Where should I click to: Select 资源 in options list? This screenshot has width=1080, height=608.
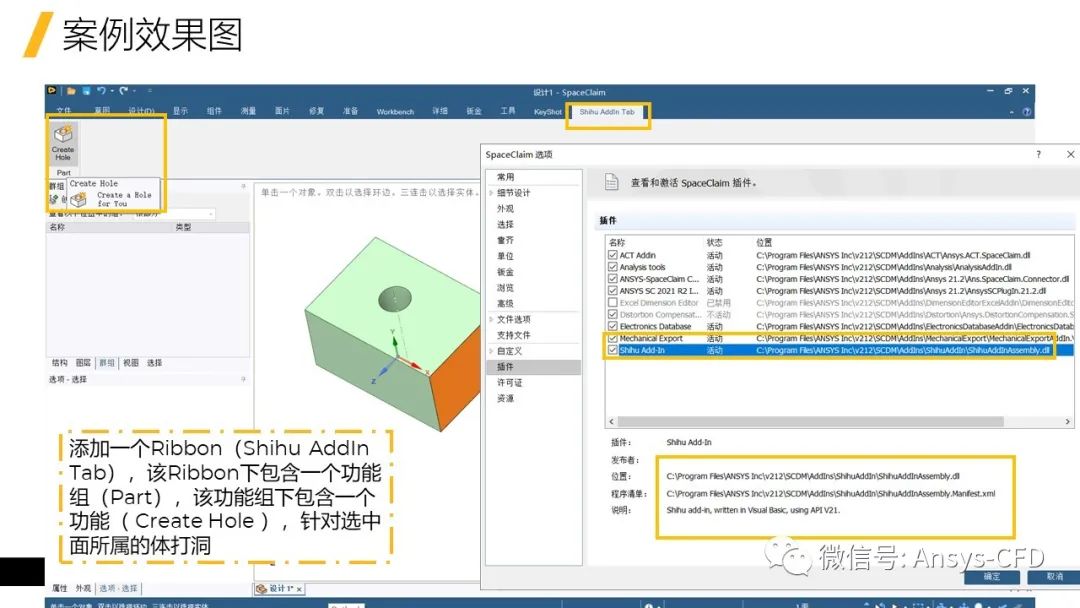pyautogui.click(x=506, y=399)
